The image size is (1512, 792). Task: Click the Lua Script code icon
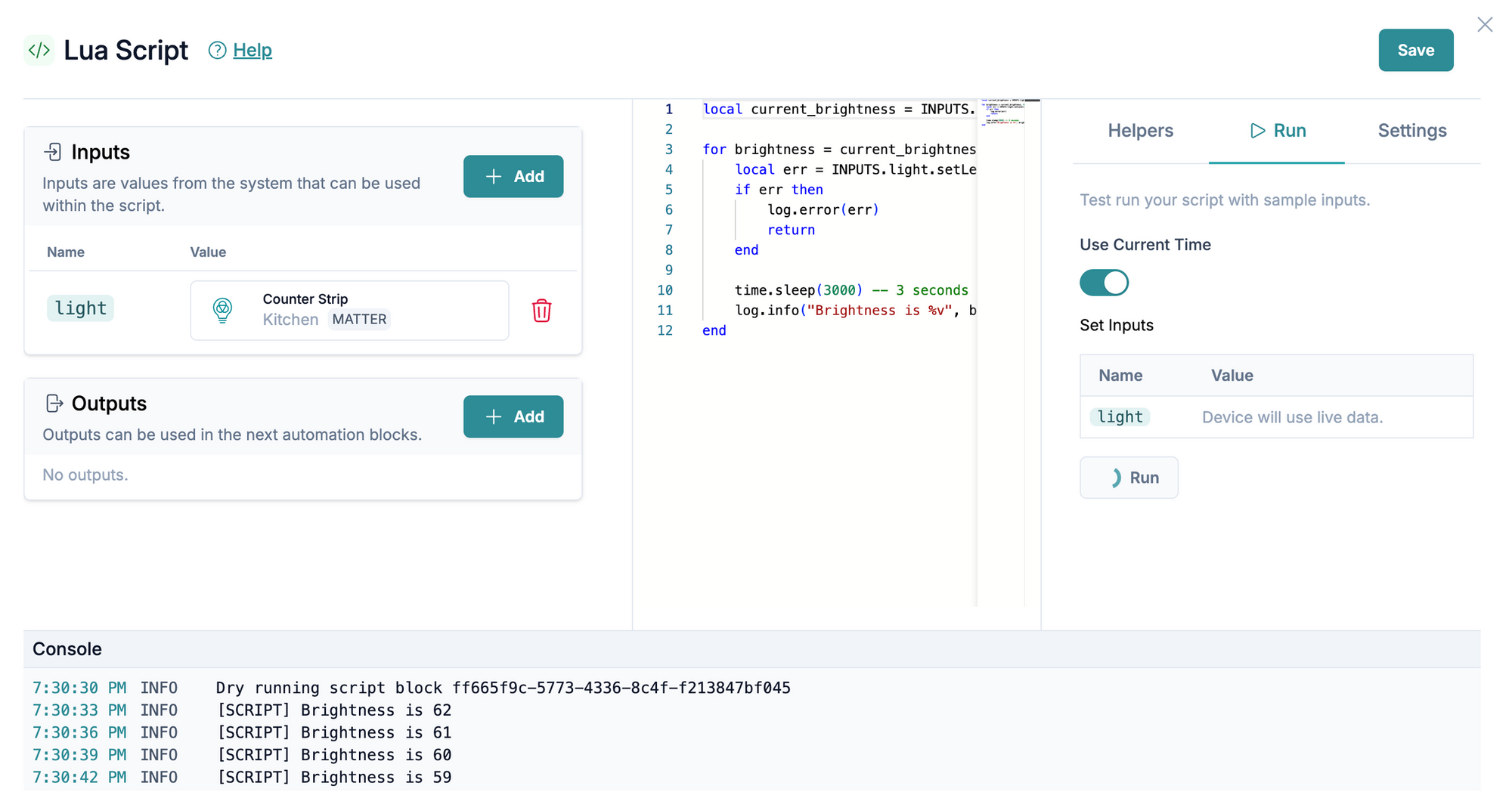pos(39,51)
